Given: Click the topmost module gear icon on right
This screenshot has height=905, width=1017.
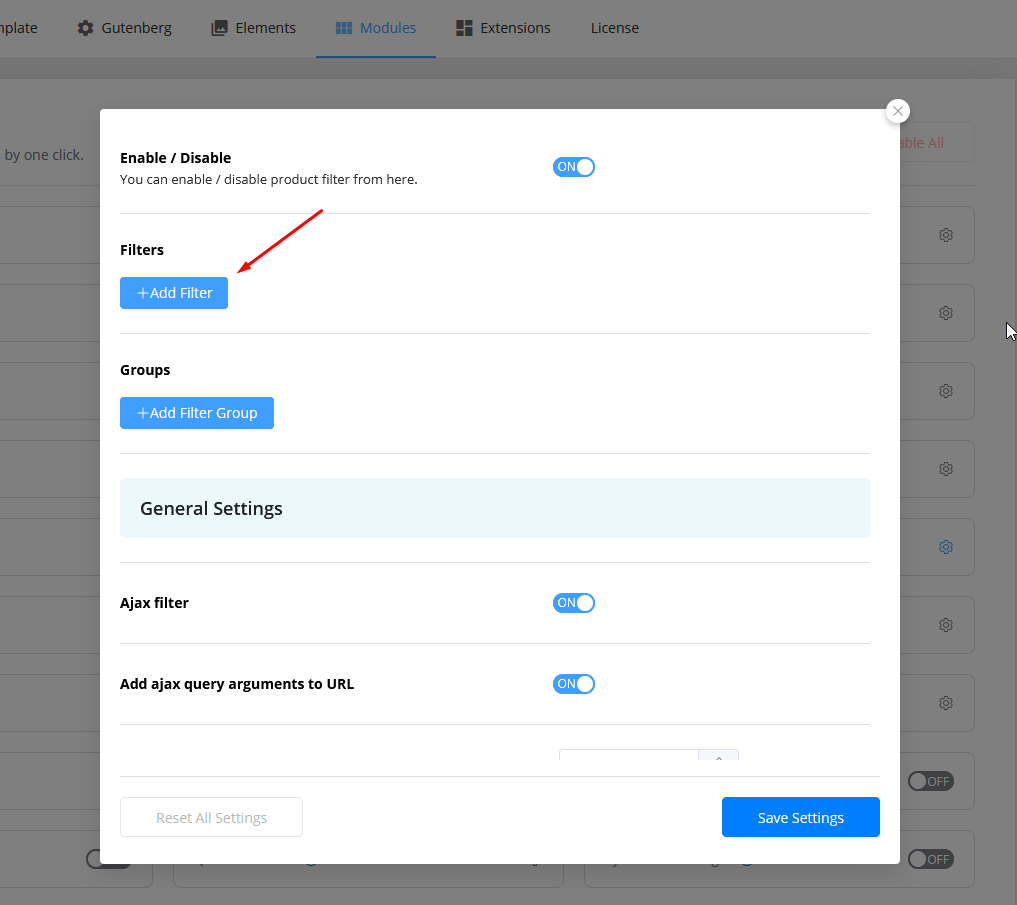Looking at the screenshot, I should [x=945, y=235].
